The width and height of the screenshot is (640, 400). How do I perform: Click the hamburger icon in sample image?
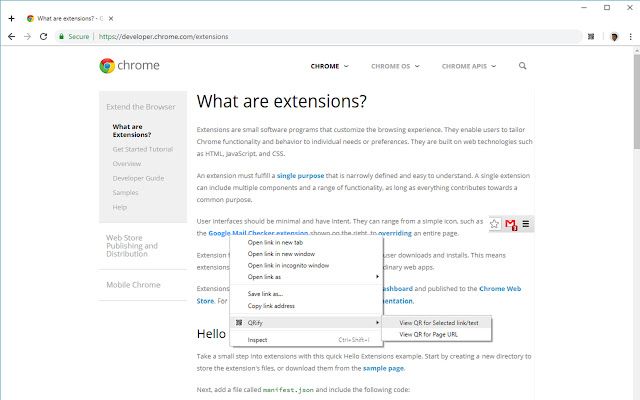click(x=526, y=224)
